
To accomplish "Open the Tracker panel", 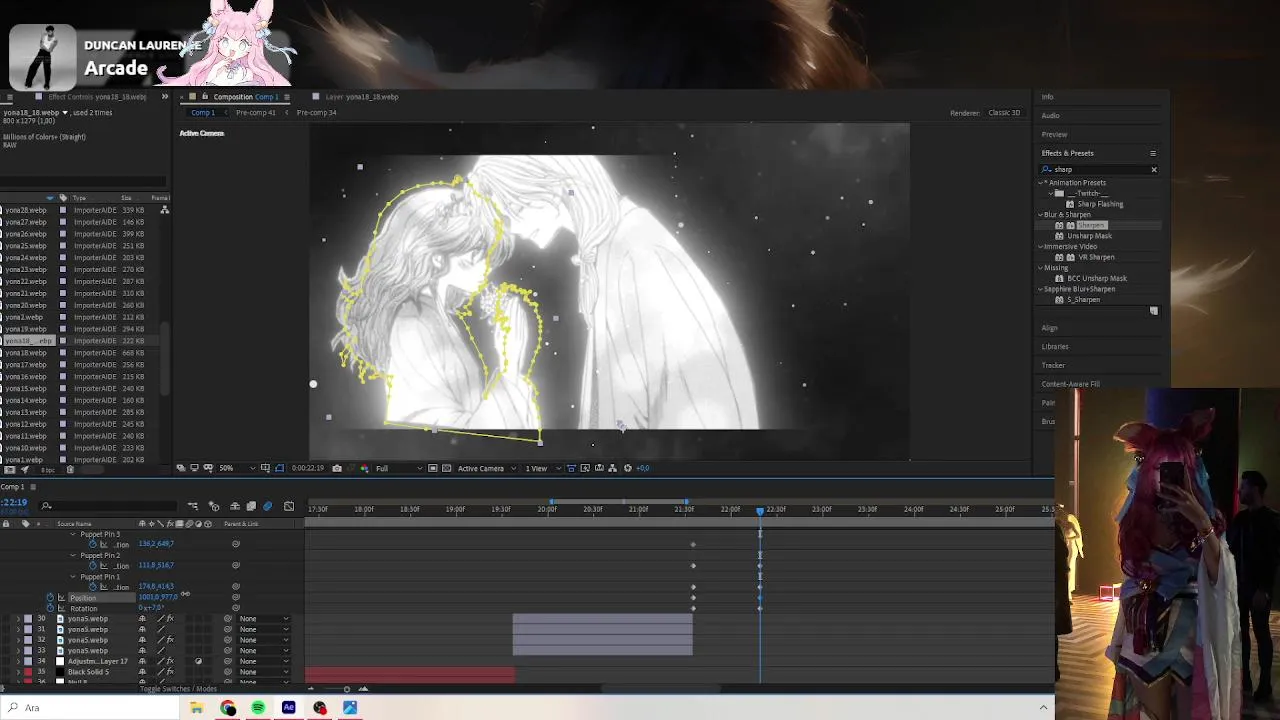I will point(1053,365).
